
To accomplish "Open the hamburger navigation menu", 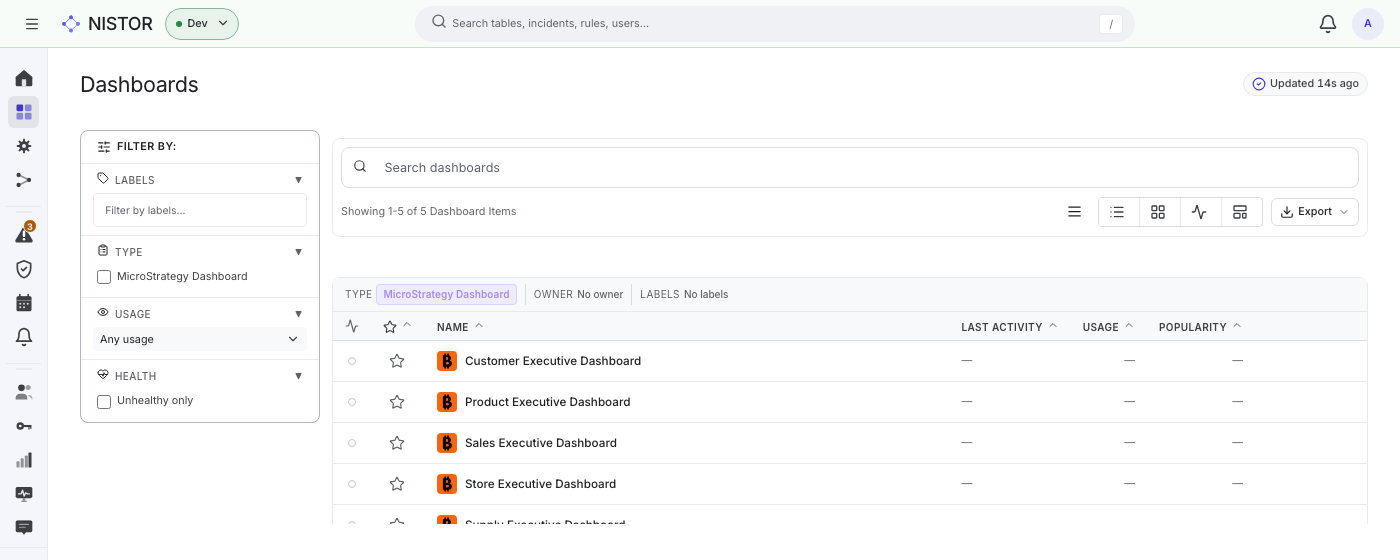I will (32, 24).
